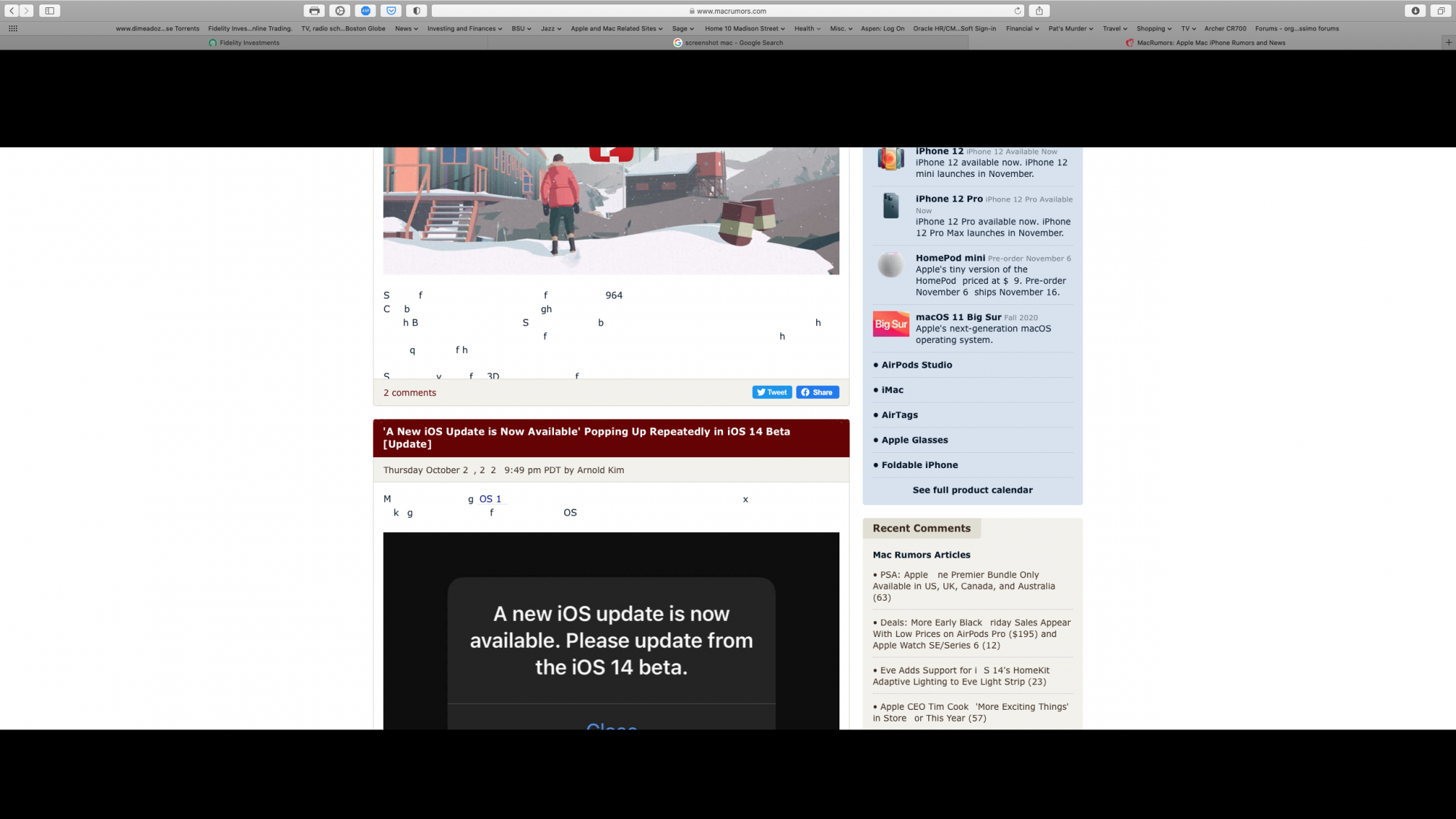Open the Oracle HR/CM Soft Sign-in bookmark
Viewport: 1456px width, 819px height.
(954, 28)
